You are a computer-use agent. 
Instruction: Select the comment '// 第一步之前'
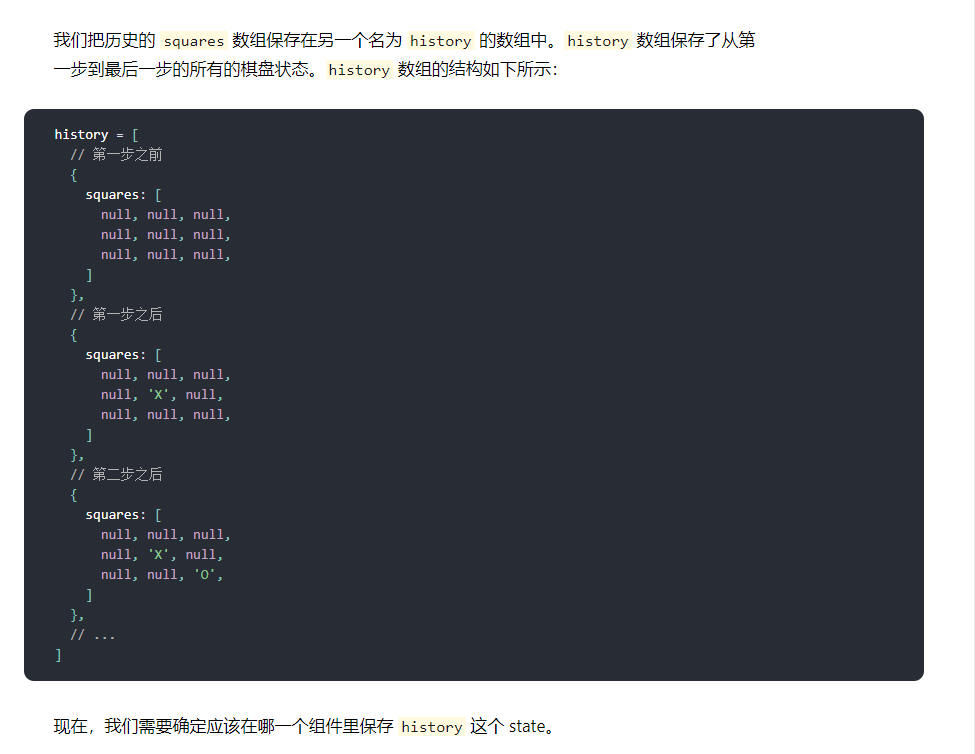coord(115,154)
